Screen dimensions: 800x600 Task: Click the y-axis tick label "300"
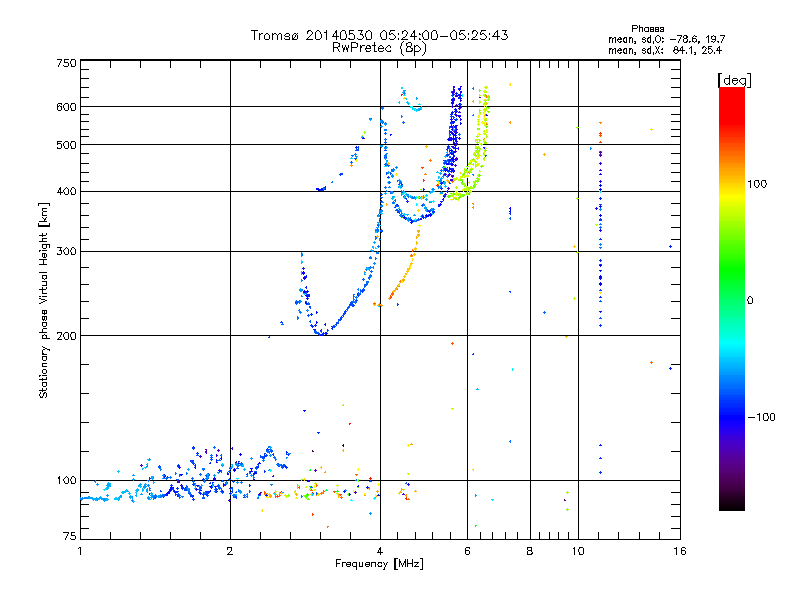click(67, 252)
